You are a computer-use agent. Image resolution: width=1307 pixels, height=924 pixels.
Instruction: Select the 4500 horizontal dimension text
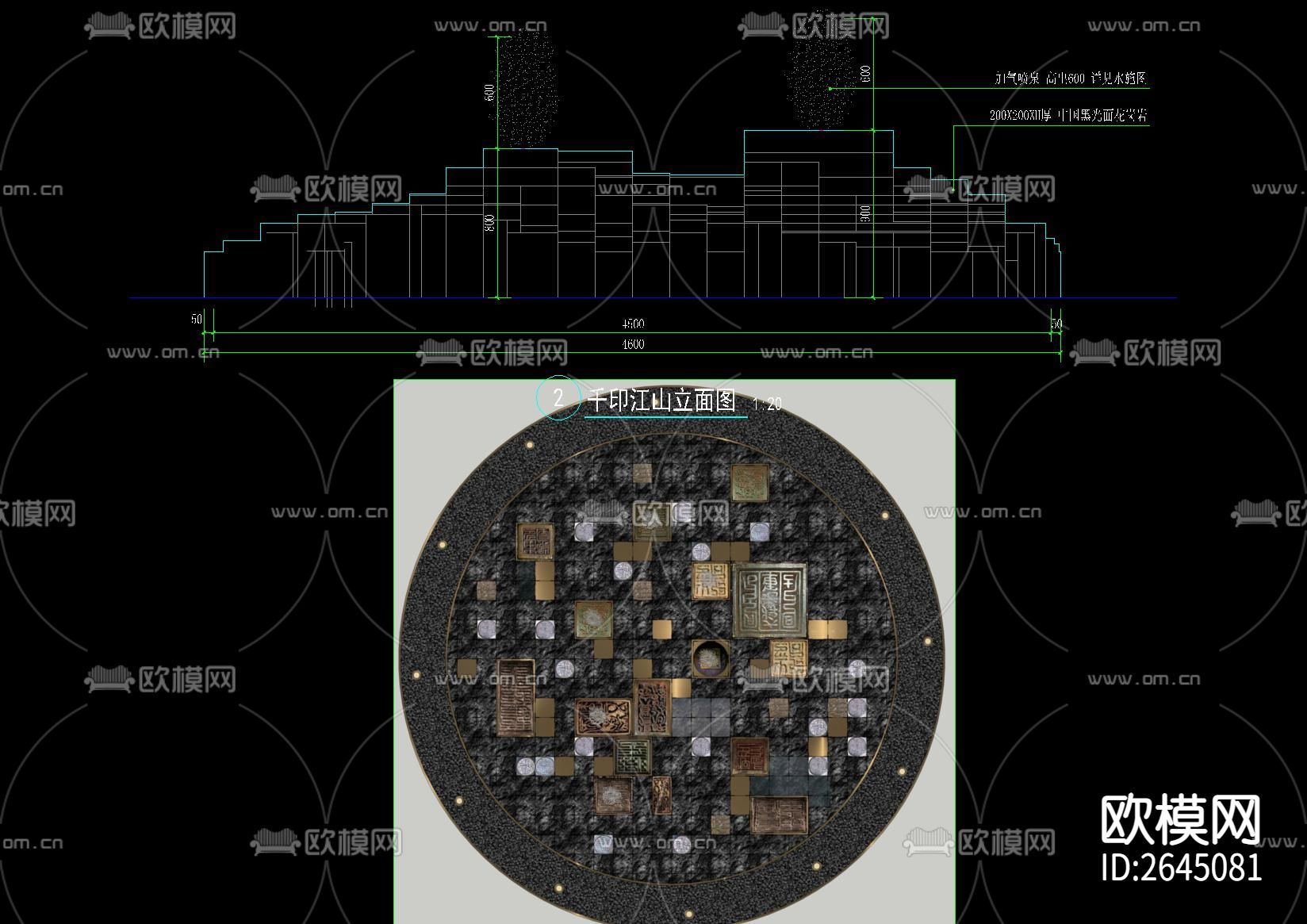point(633,324)
